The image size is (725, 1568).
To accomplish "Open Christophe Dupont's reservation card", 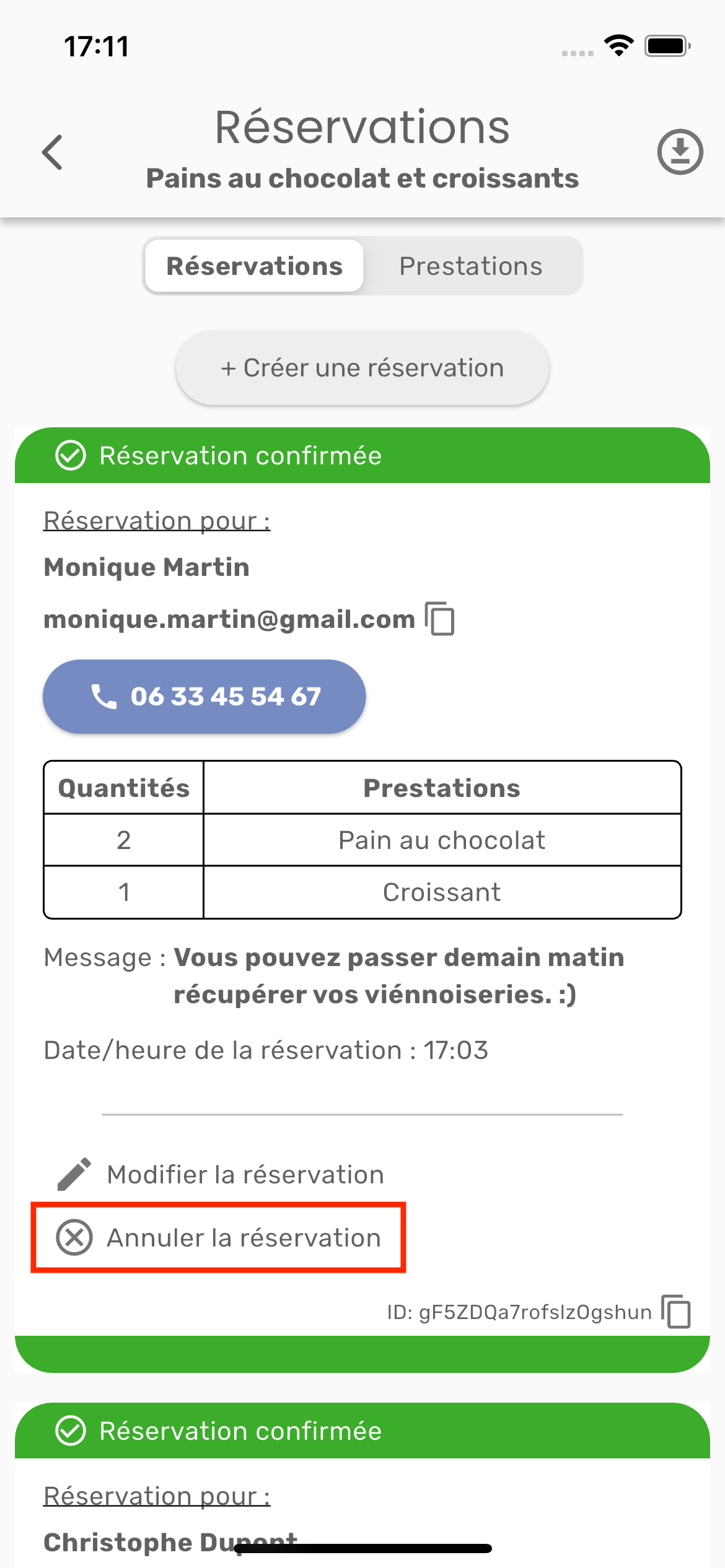I will [x=170, y=1541].
